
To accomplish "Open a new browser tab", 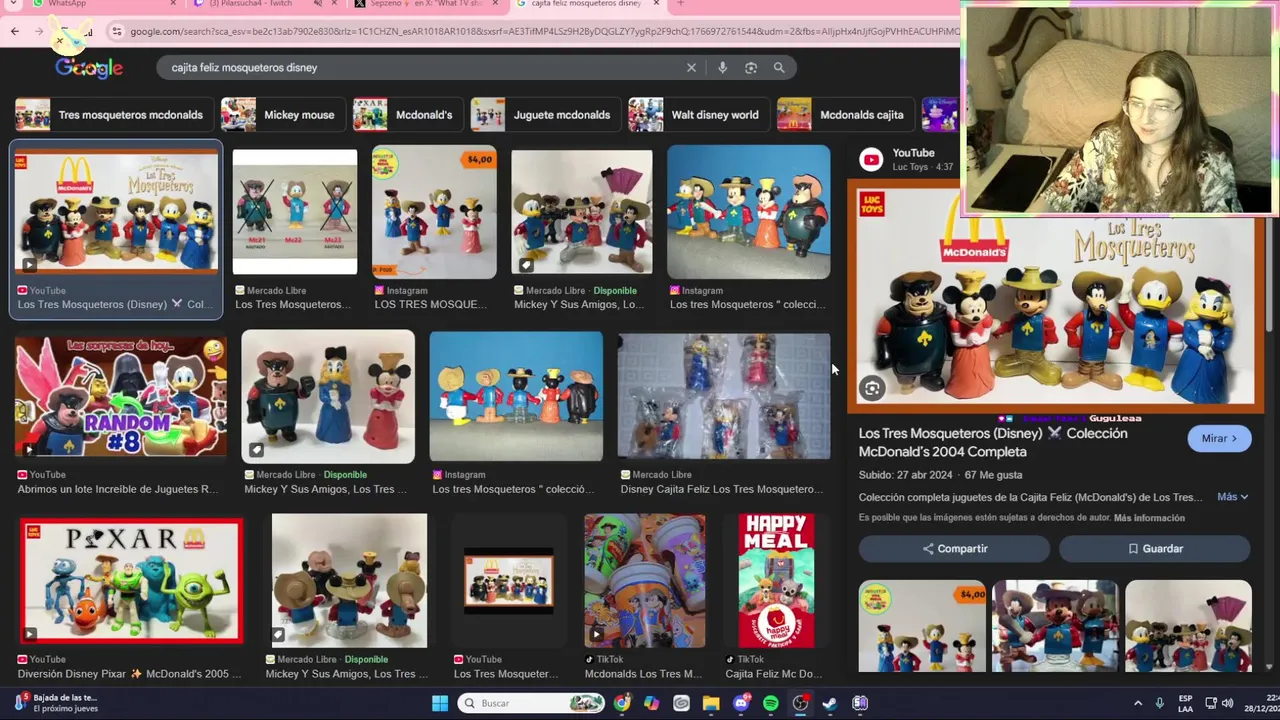I will pyautogui.click(x=681, y=4).
